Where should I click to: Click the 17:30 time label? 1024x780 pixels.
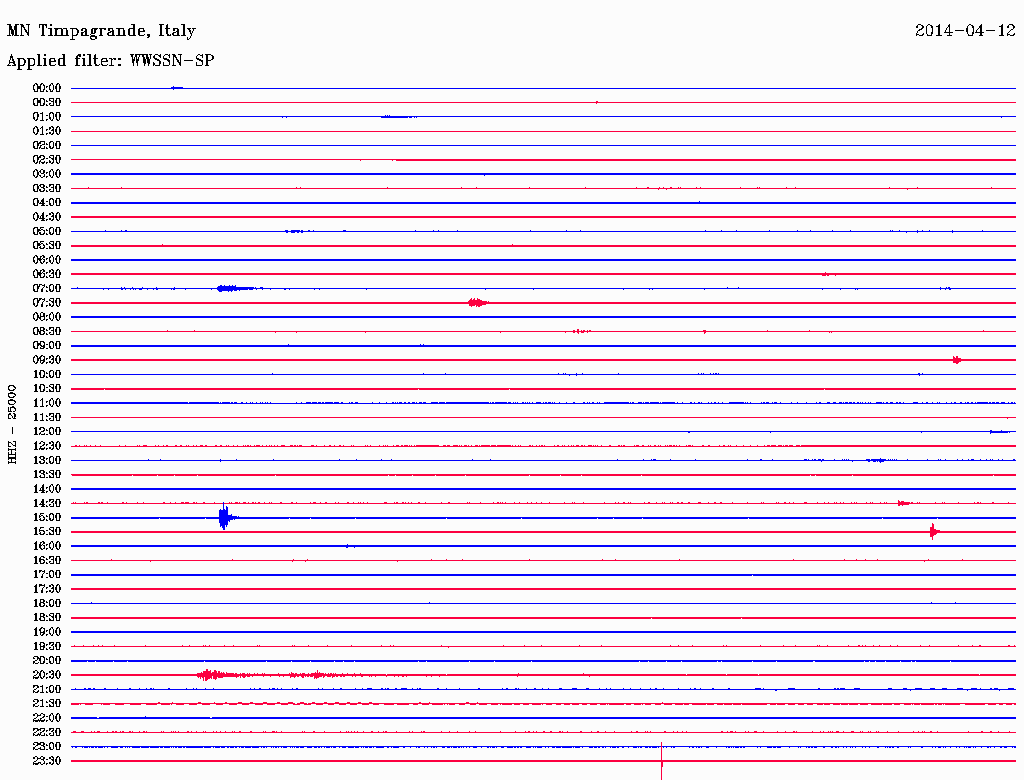47,589
